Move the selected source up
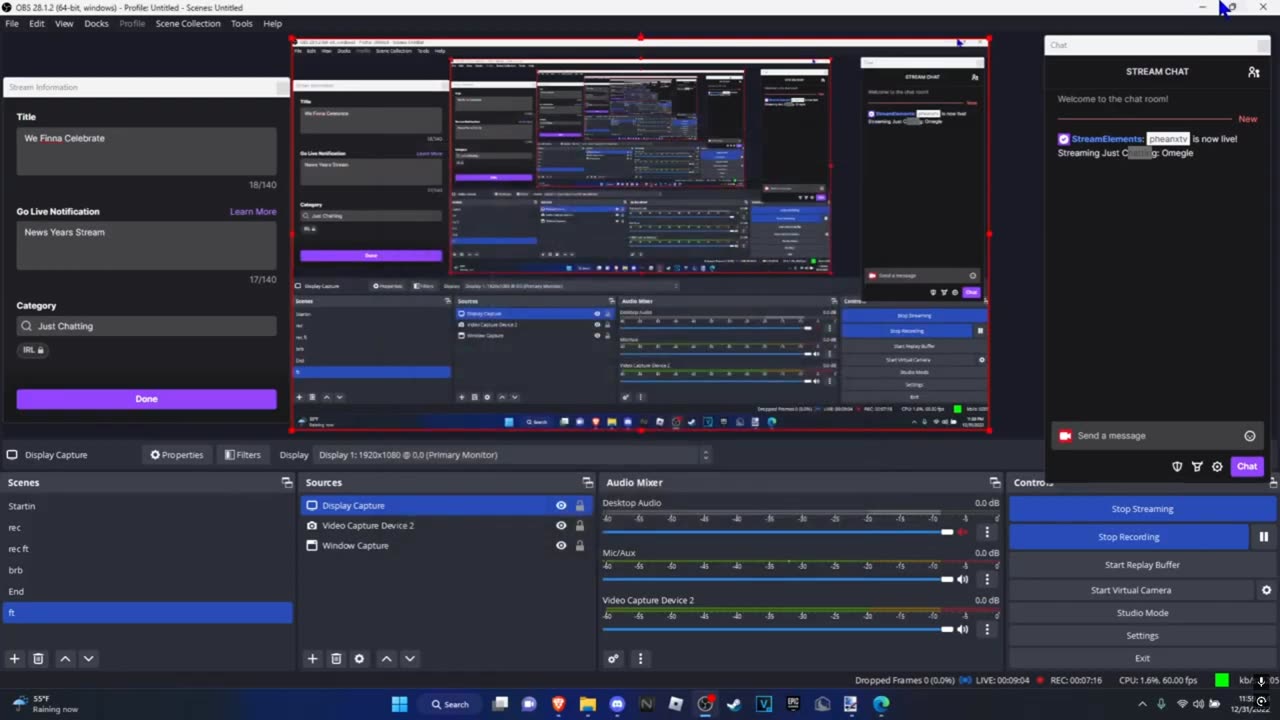The width and height of the screenshot is (1280, 720). coord(386,659)
